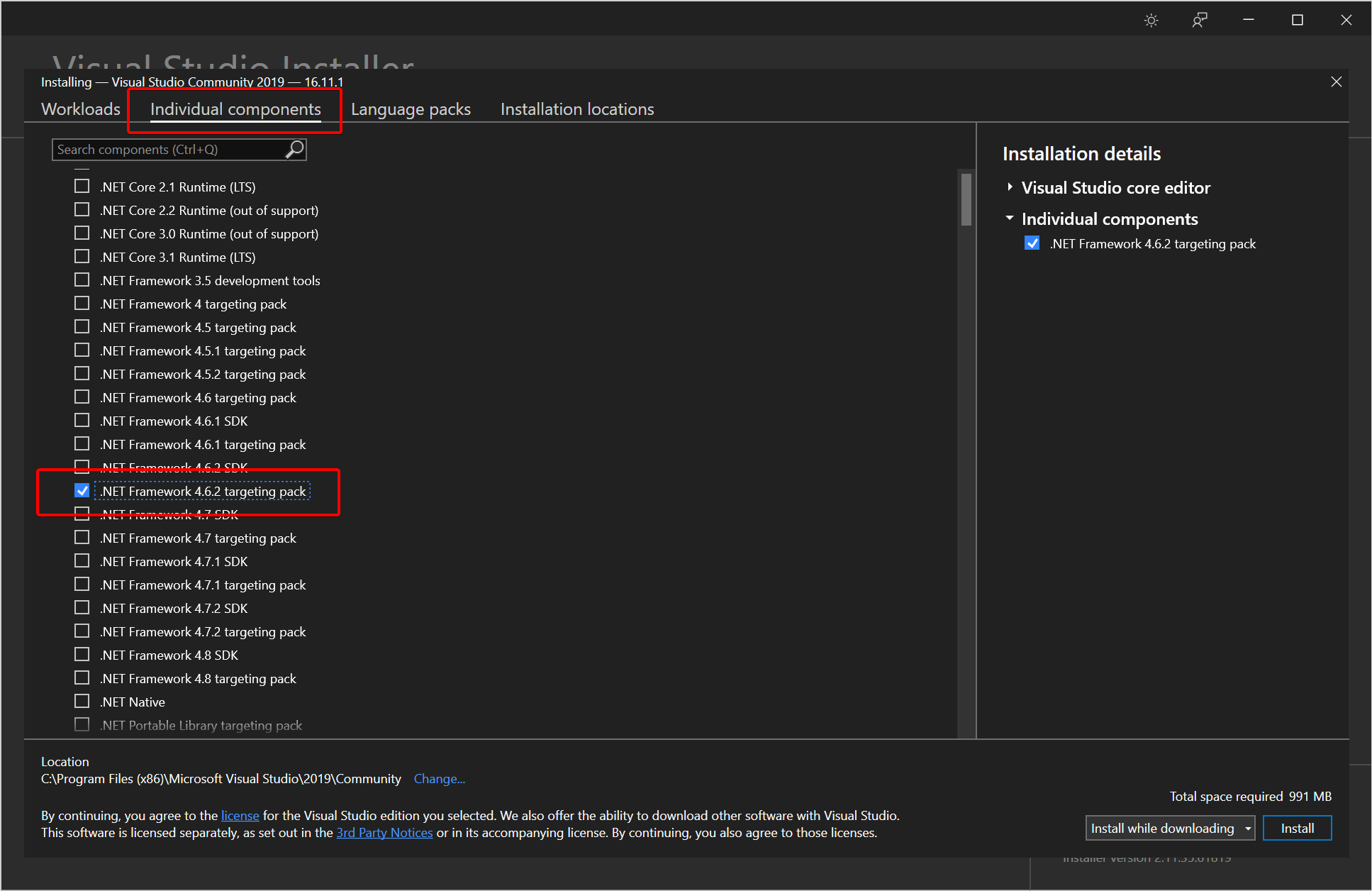Close the installing dialog with X
1372x891 pixels.
click(1336, 82)
